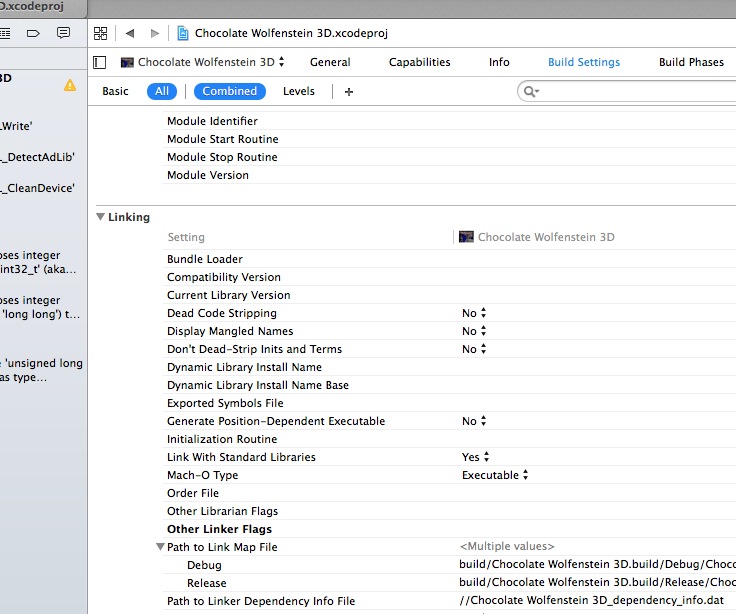
Task: Select the int32_t' (aka… issue in navigator
Action: [x=38, y=262]
